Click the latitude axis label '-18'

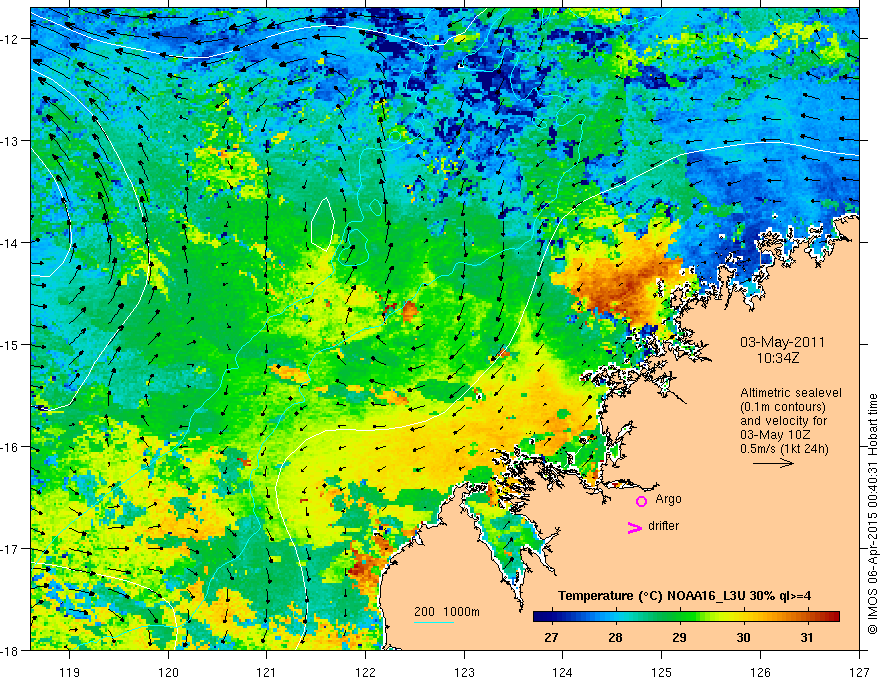tap(10, 650)
